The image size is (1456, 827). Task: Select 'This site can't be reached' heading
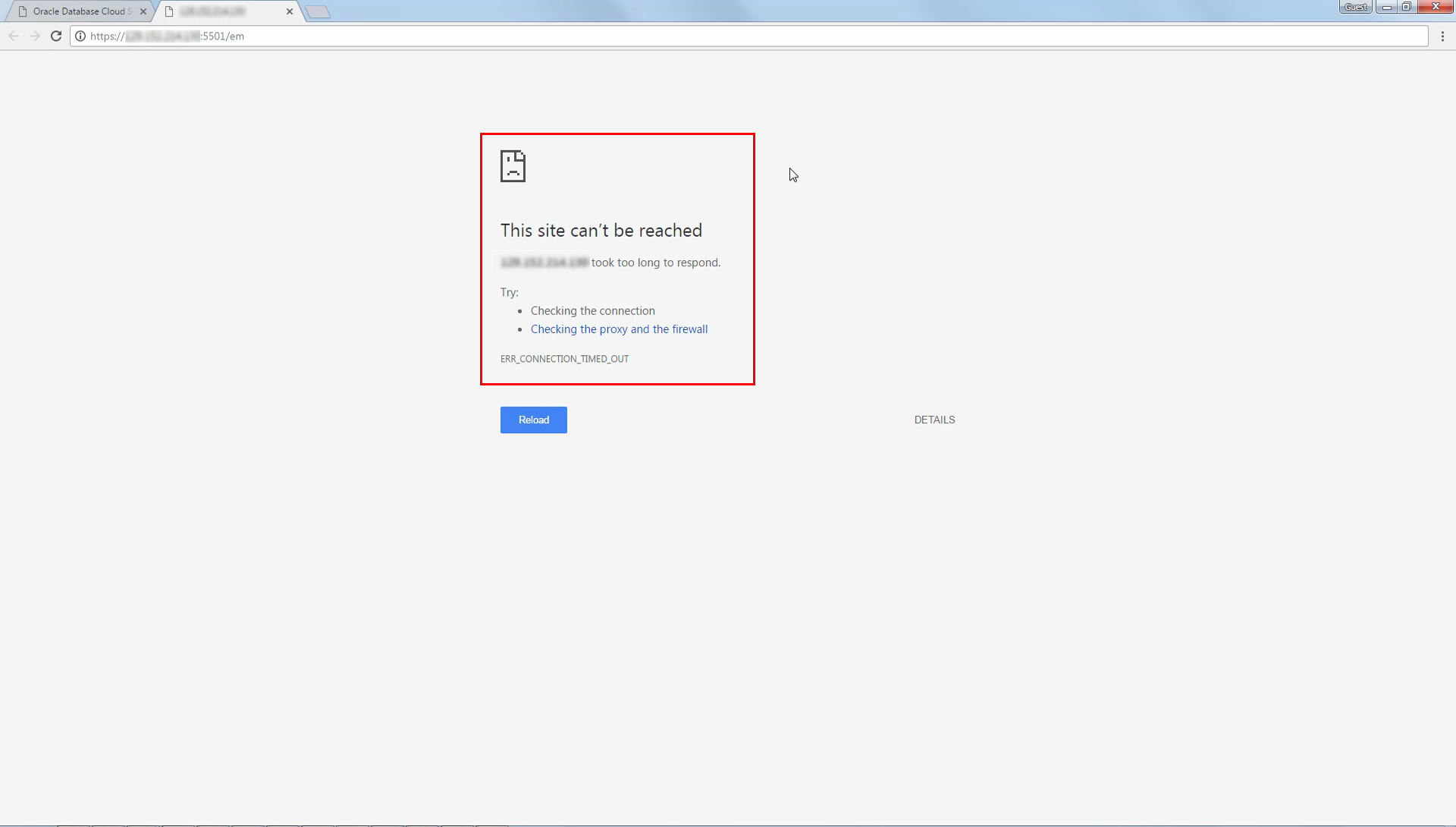coord(601,230)
